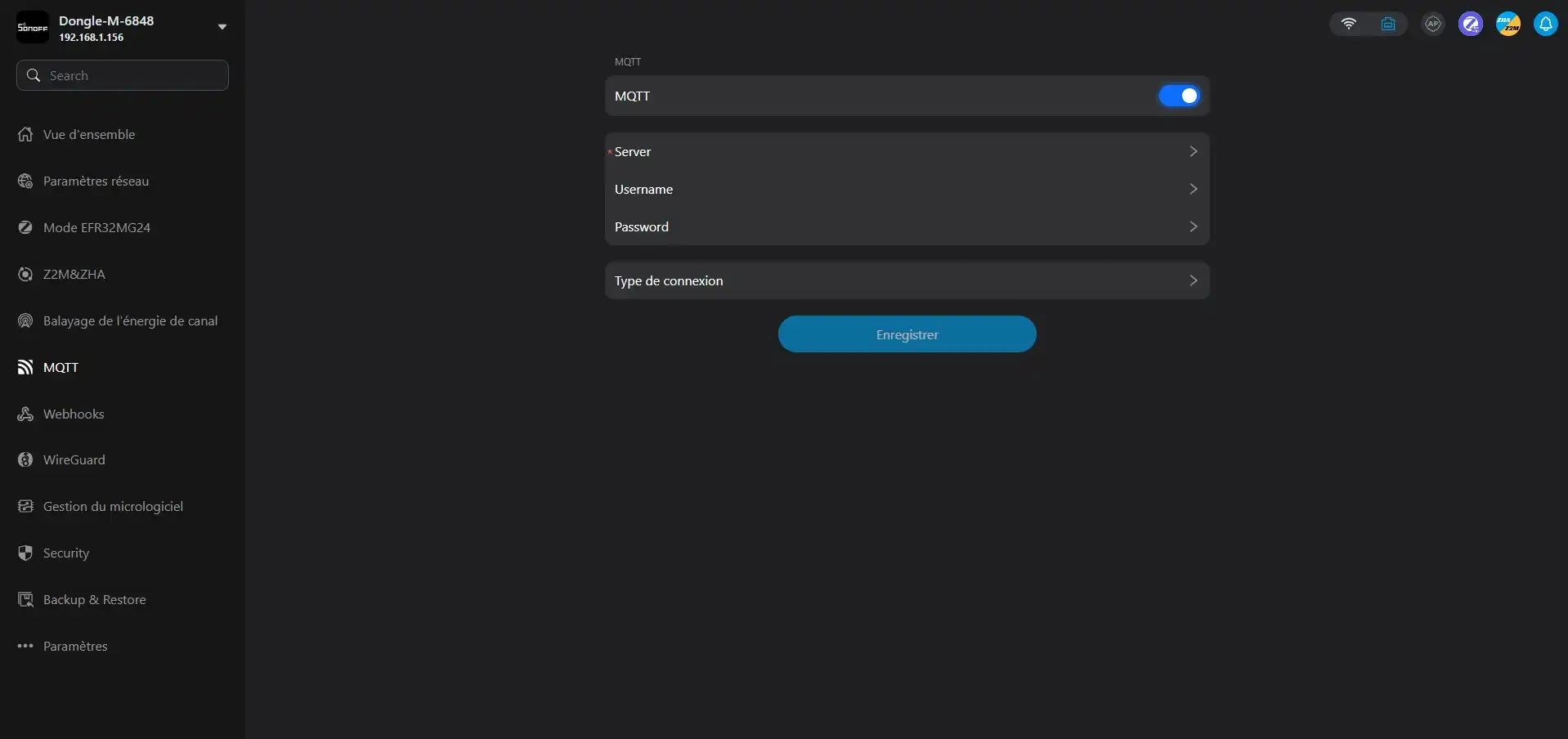Open Gestion du micrologiciel page

pos(113,507)
